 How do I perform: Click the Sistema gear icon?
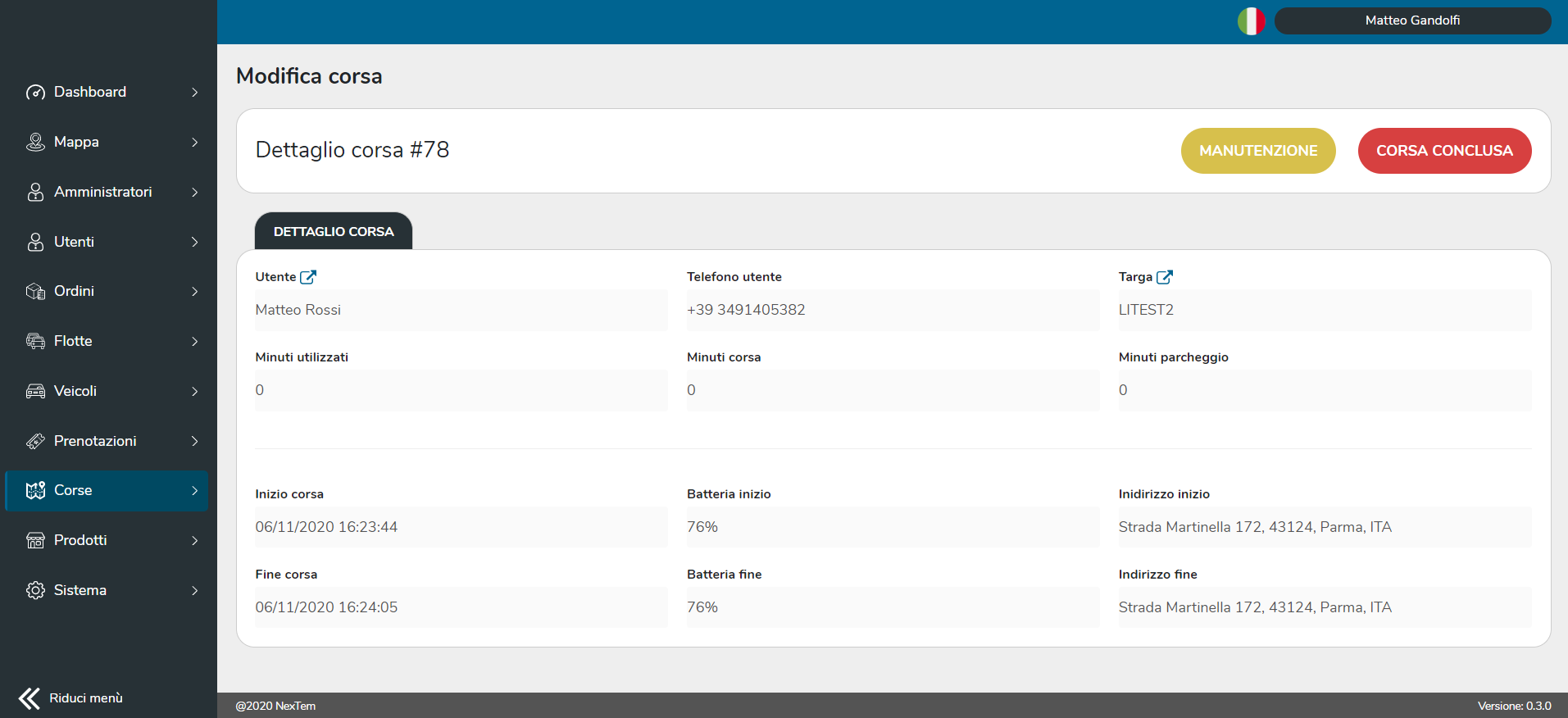[35, 591]
